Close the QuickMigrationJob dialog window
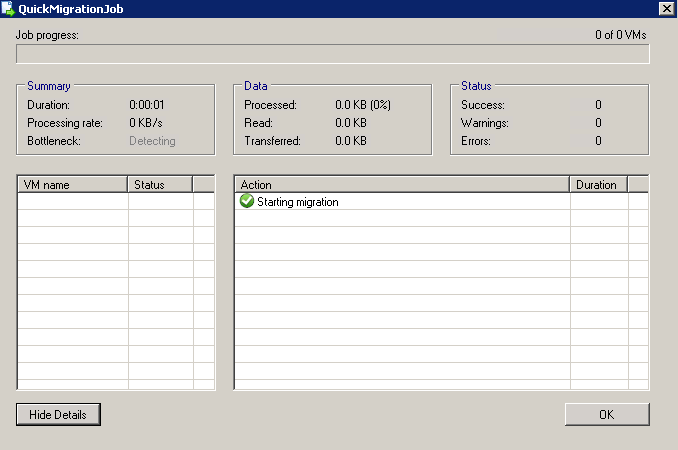This screenshot has width=678, height=450. tap(666, 8)
